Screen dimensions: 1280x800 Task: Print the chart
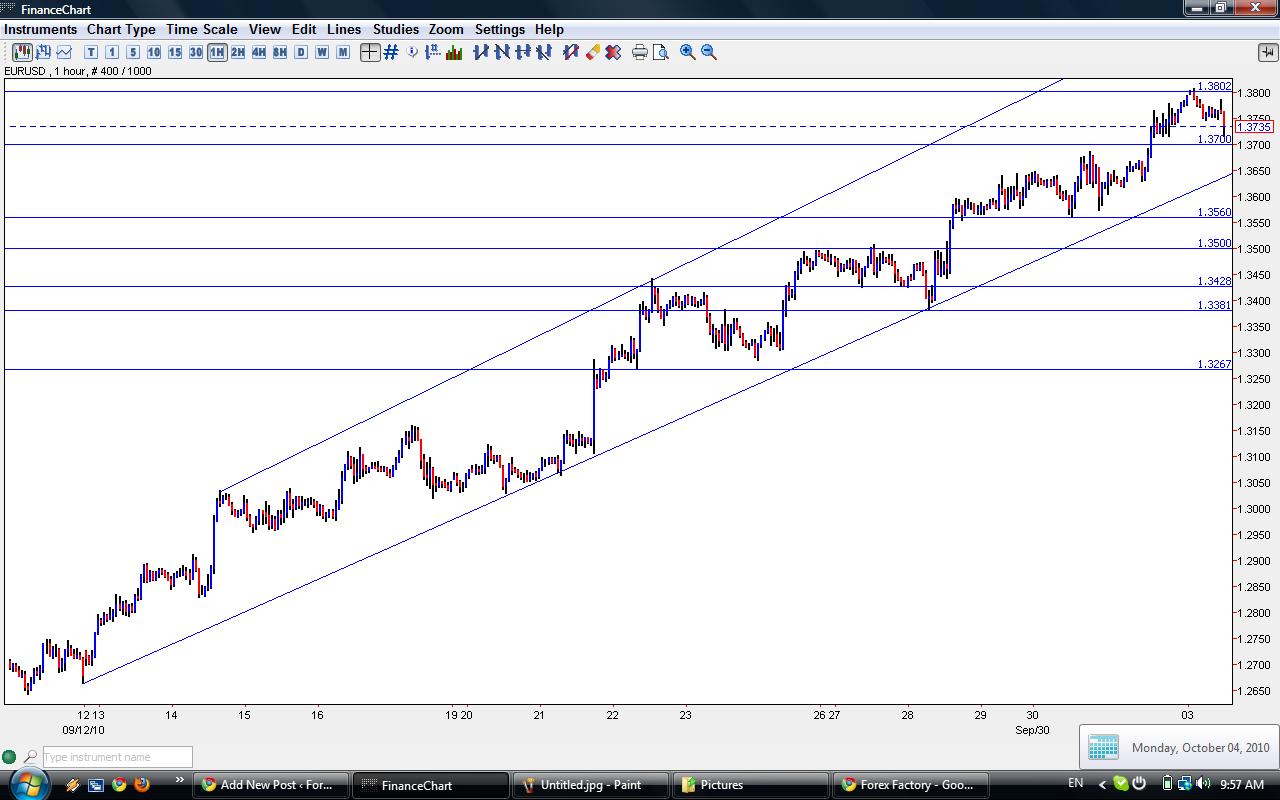[x=640, y=52]
